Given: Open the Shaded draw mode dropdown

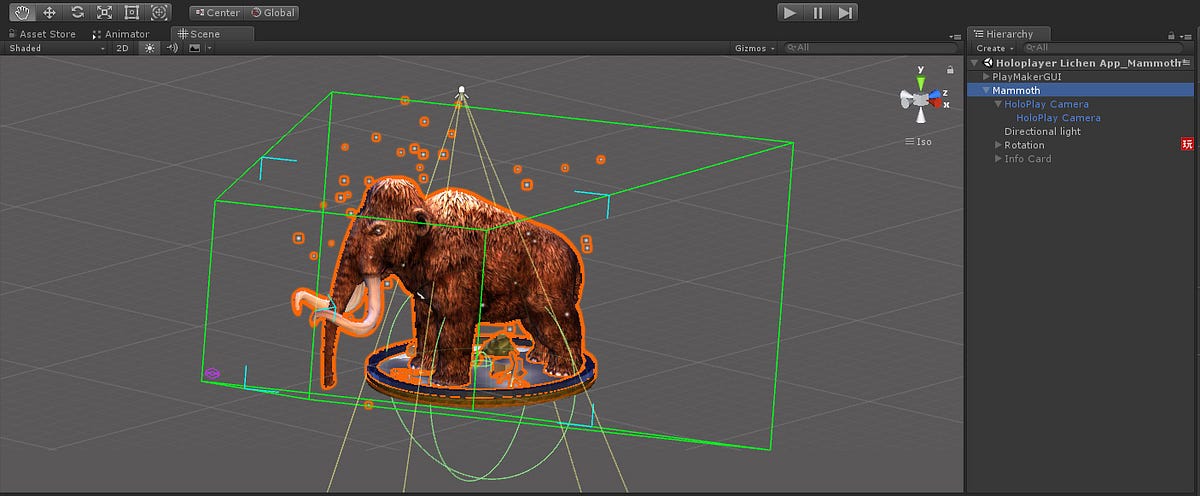Looking at the screenshot, I should click(57, 48).
